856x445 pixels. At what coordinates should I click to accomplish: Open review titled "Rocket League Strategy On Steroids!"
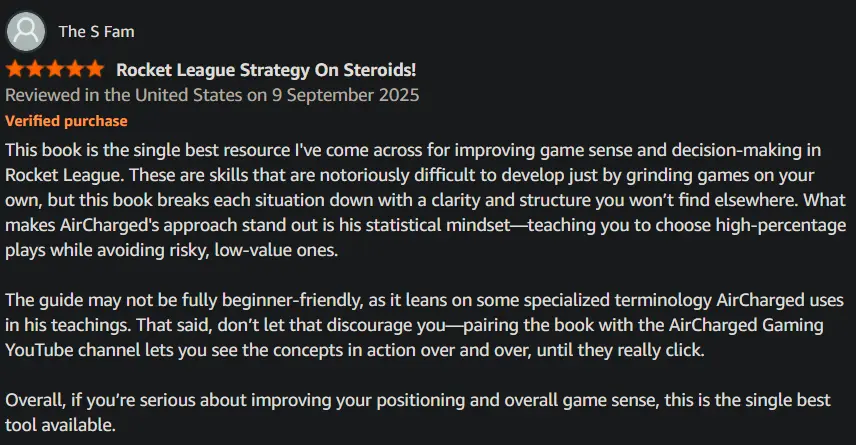(266, 70)
